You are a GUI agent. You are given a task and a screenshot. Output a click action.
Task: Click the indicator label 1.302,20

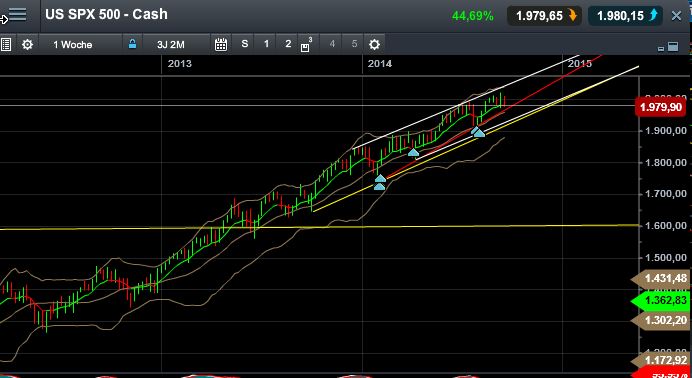point(662,320)
